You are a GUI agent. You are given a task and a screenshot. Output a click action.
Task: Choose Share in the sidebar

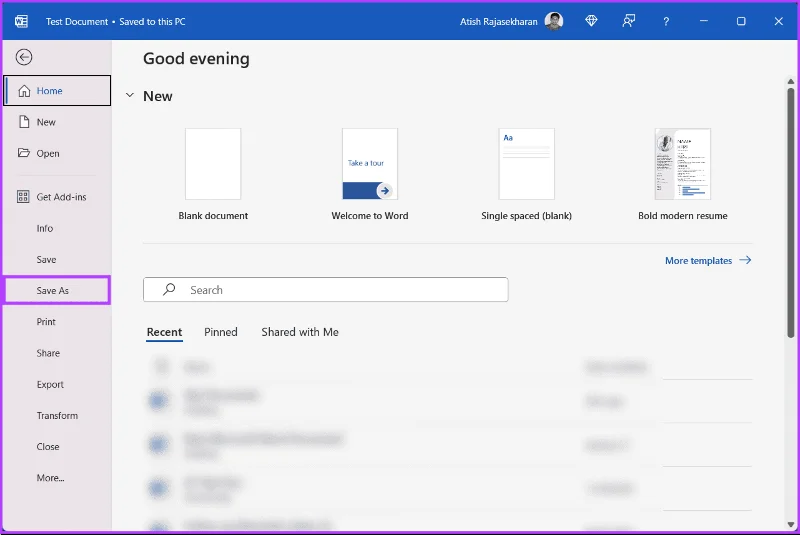tap(57, 353)
